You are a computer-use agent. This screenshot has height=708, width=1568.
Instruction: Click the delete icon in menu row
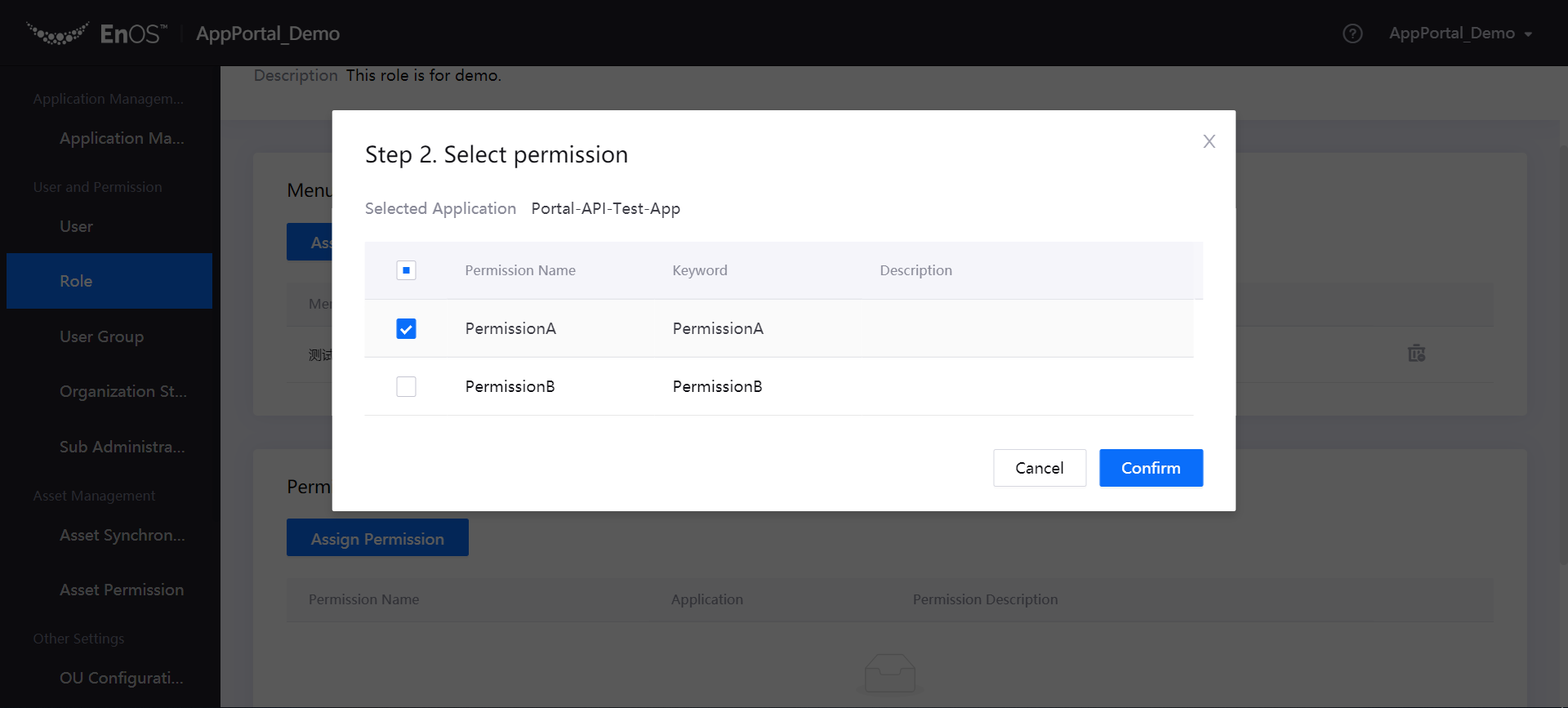click(1416, 354)
